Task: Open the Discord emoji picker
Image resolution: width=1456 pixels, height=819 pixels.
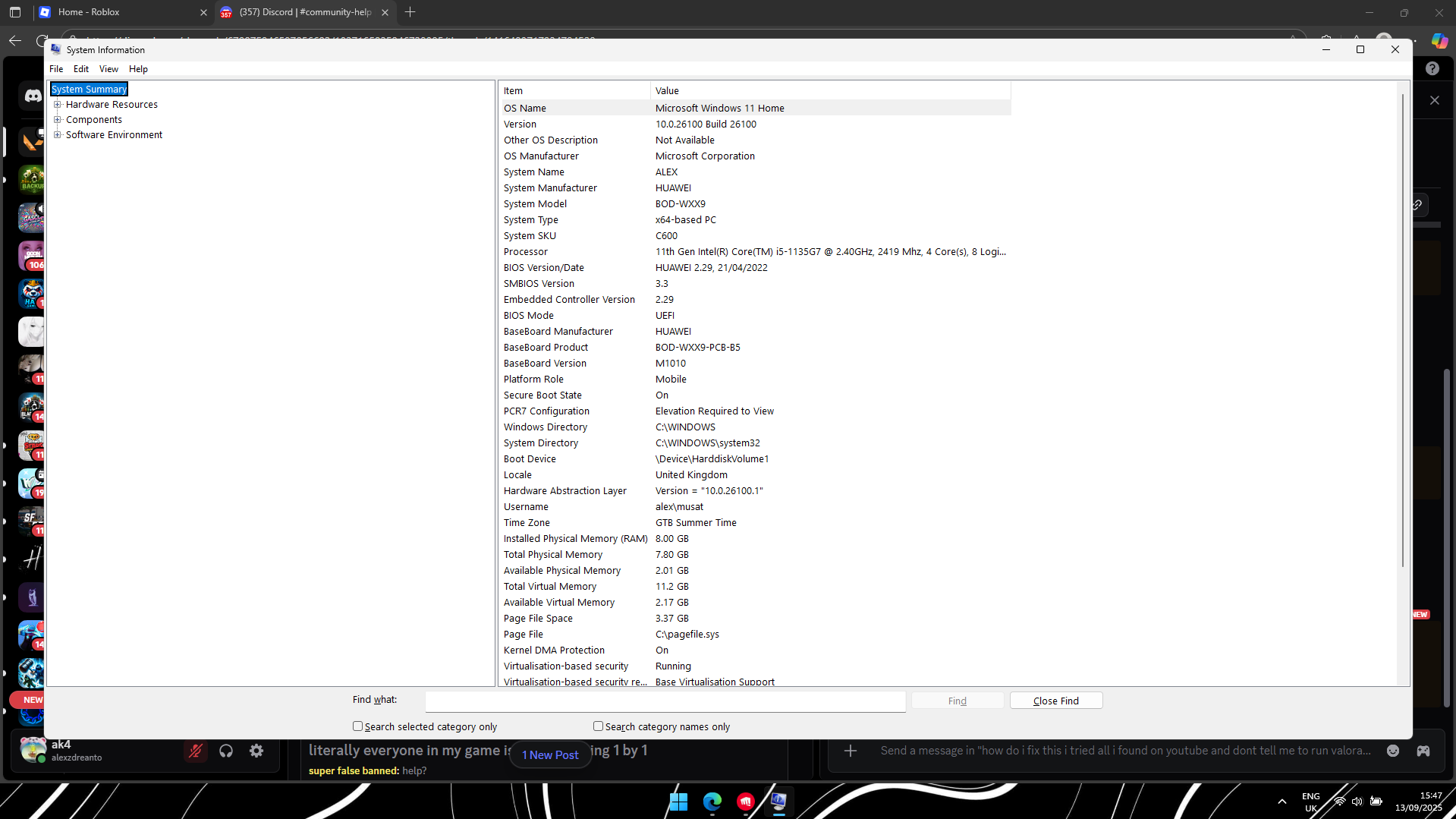Action: (x=1393, y=751)
